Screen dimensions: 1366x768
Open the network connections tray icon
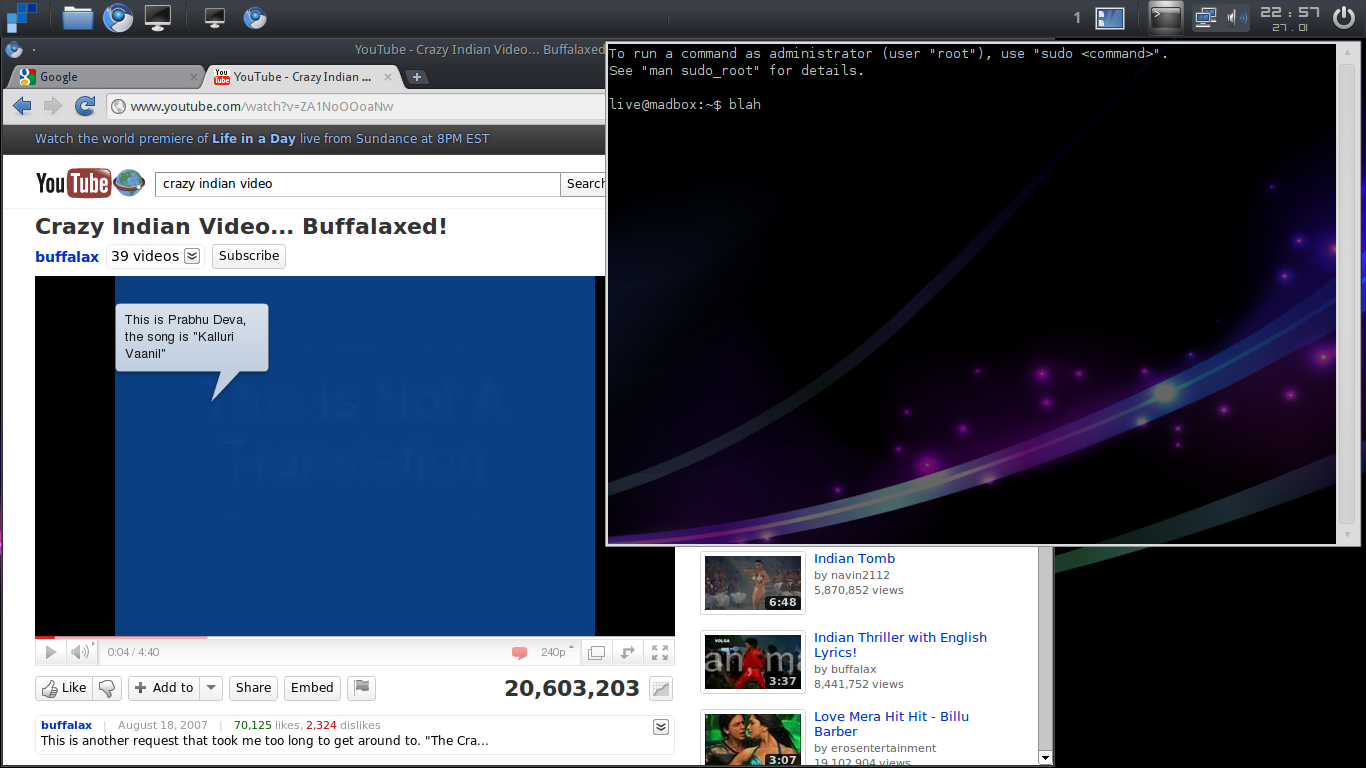(1205, 17)
